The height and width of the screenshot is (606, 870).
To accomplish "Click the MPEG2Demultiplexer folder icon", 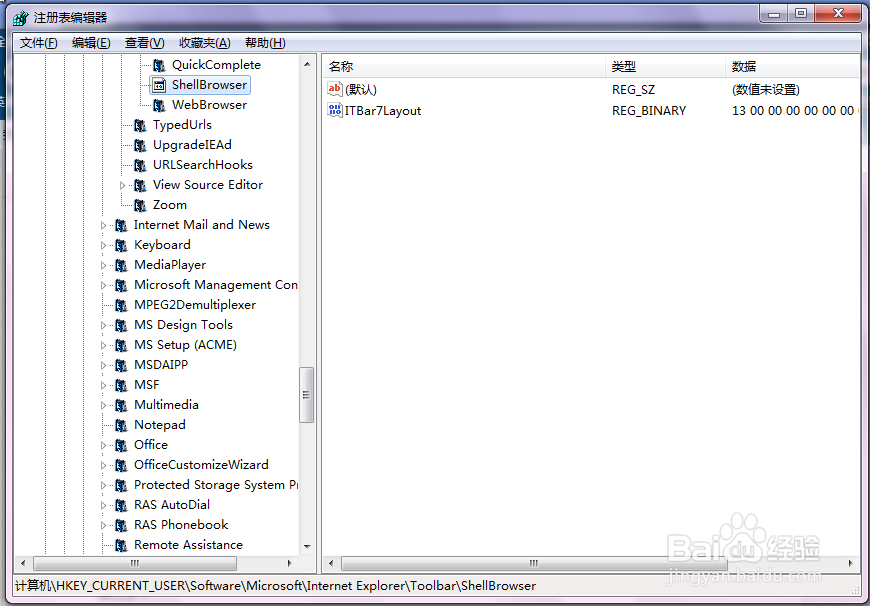I will click(122, 305).
